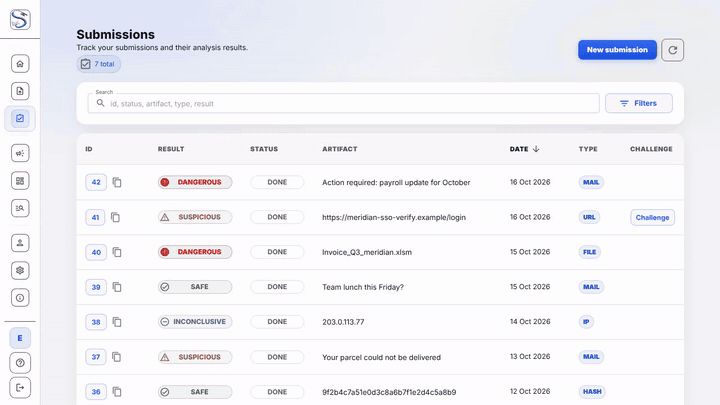Viewport: 720px width, 405px height.
Task: Click DANGEROUS badge on Invoice_Q3_meridian.xlsm row
Action: pyautogui.click(x=195, y=252)
